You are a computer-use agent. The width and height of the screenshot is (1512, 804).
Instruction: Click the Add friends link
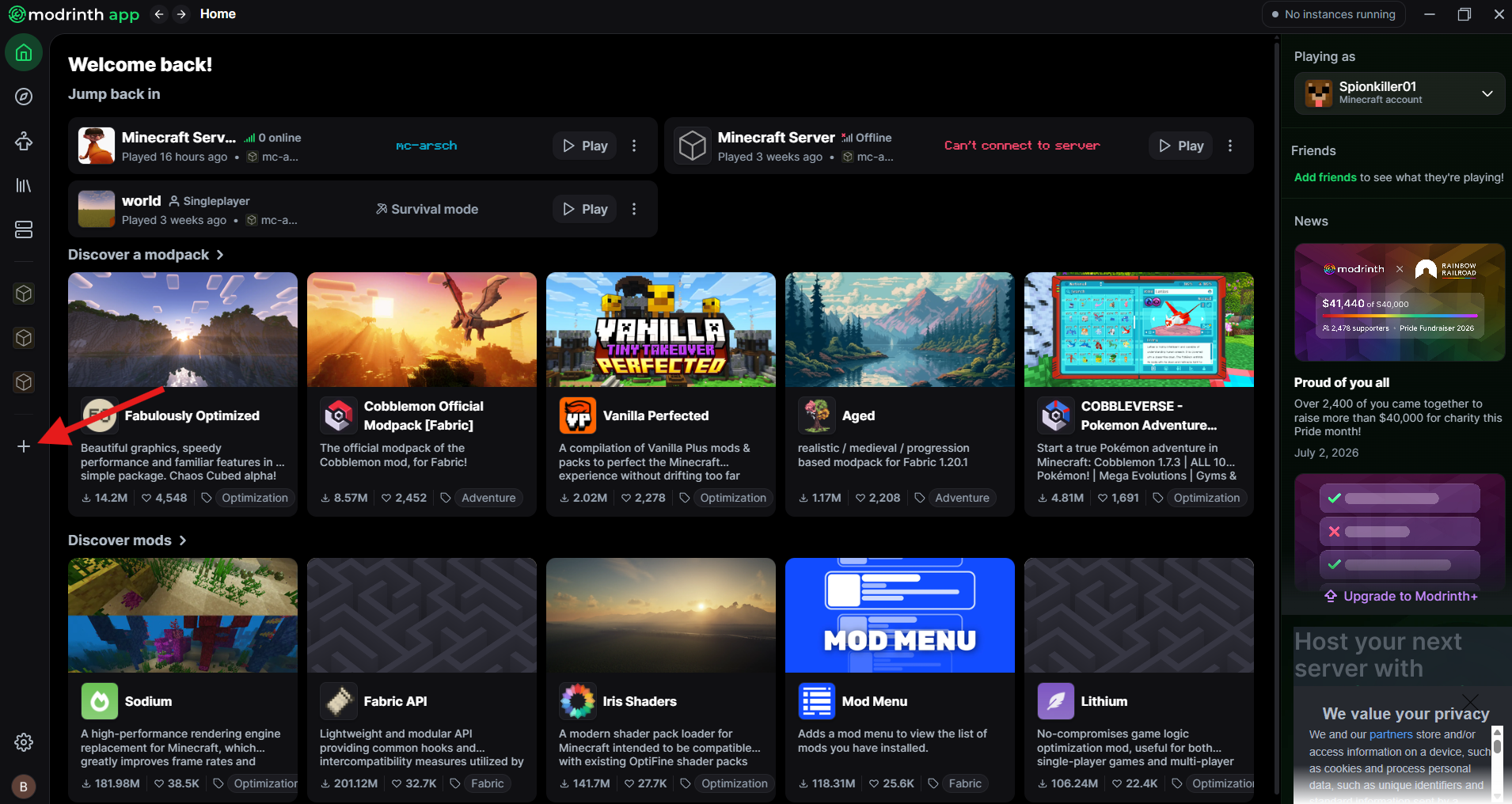pyautogui.click(x=1325, y=177)
